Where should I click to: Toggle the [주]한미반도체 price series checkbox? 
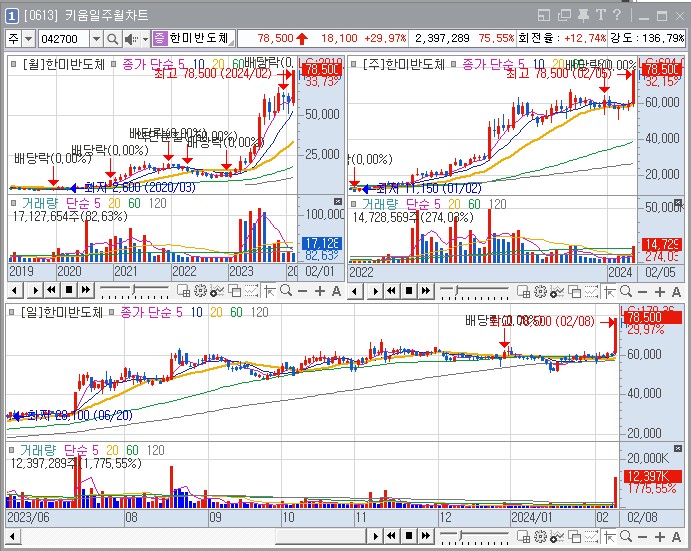pyautogui.click(x=353, y=64)
